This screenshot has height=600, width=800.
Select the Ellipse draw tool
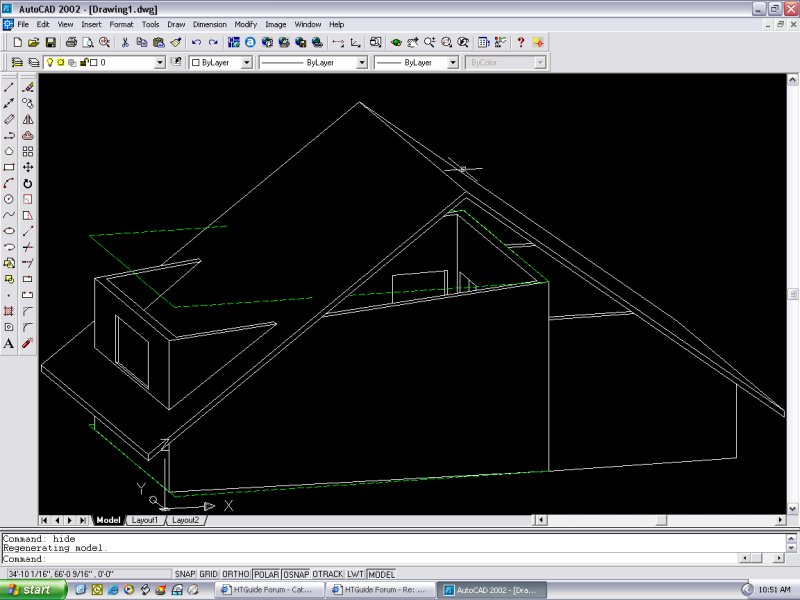click(9, 231)
